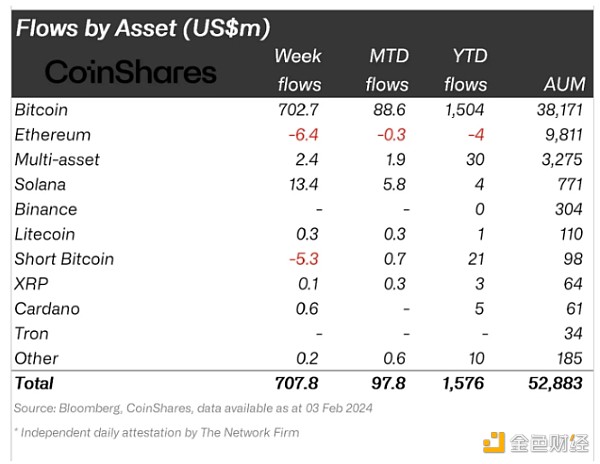This screenshot has width=600, height=464.
Task: Click Ethereum's red -6.4 week flow value
Action: [x=304, y=135]
